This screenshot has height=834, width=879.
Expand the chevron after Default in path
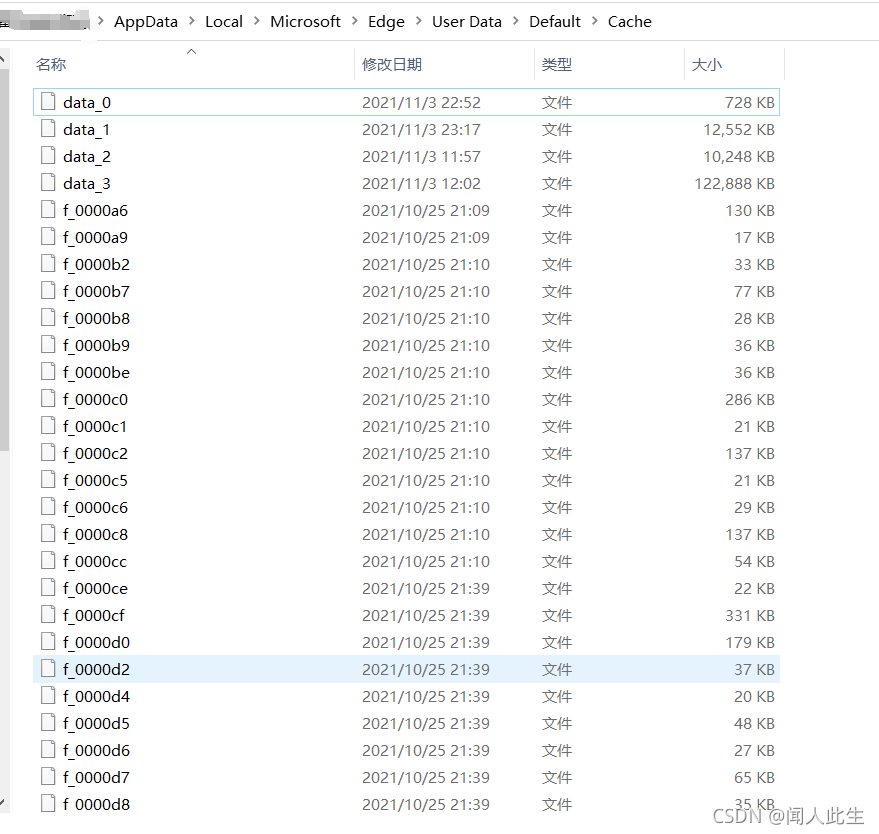[595, 21]
